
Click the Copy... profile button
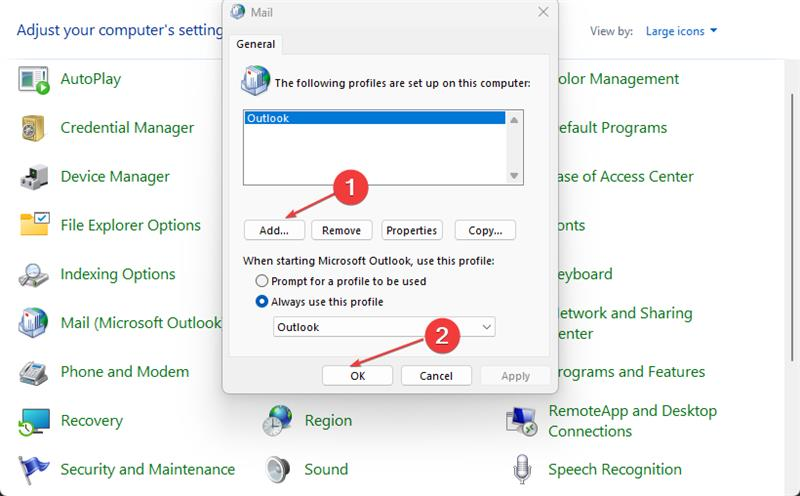pyautogui.click(x=485, y=230)
